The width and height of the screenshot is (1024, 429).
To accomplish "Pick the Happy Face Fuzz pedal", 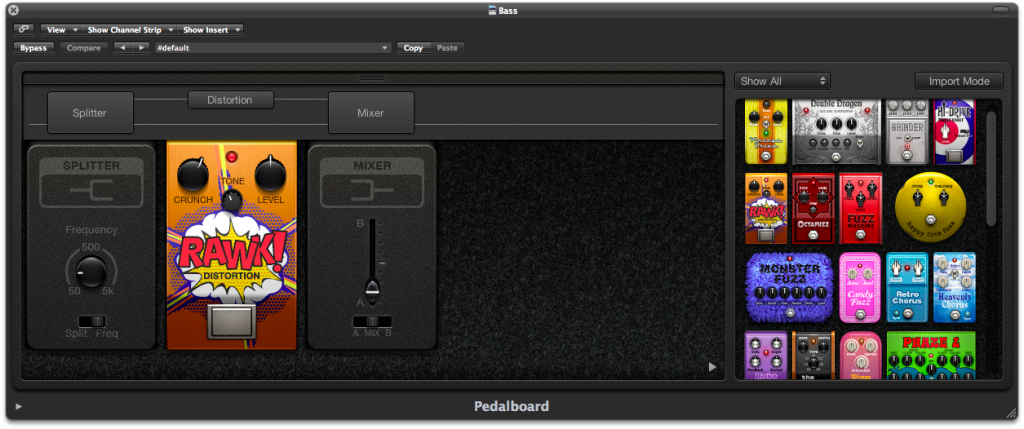I will coord(931,207).
